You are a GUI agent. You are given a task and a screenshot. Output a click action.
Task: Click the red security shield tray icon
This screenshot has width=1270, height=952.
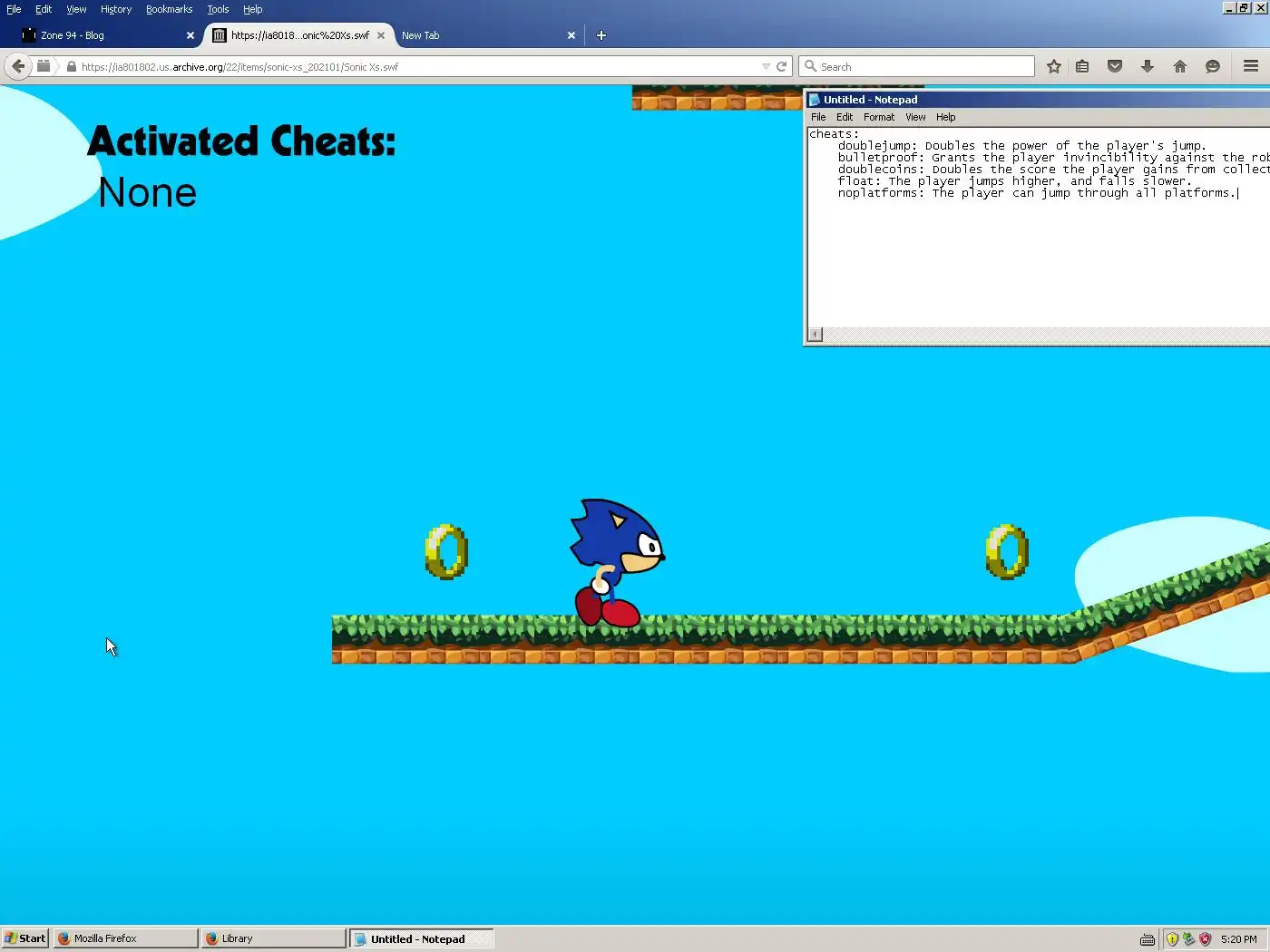(1205, 939)
